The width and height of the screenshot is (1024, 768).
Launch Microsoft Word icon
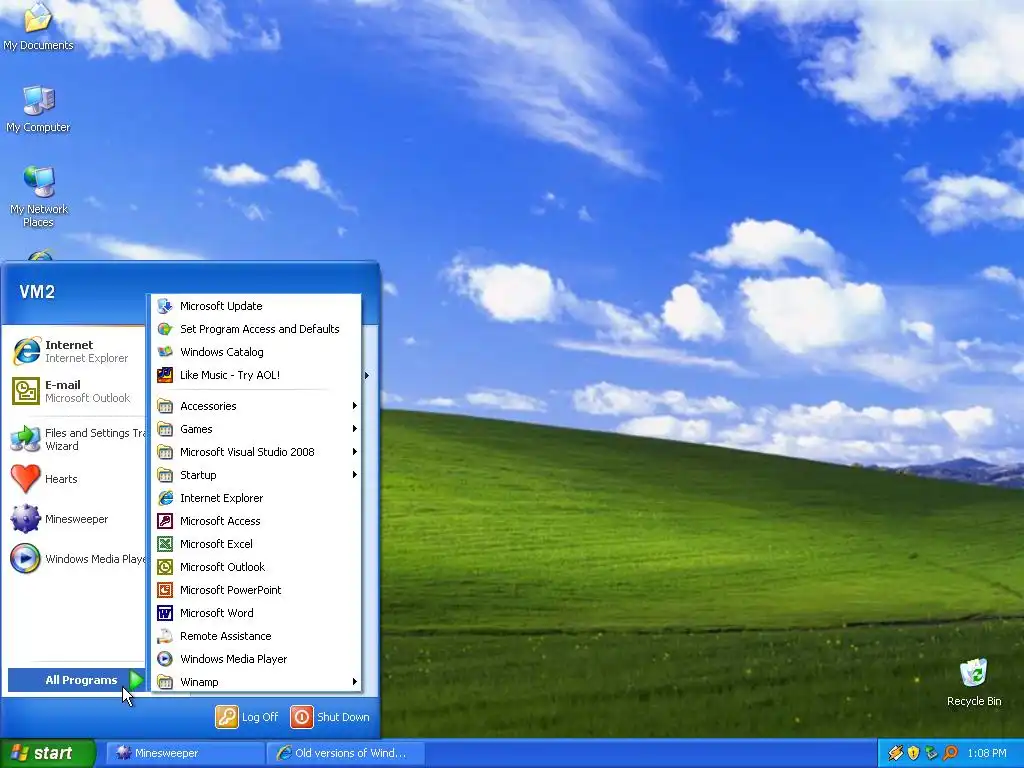165,613
